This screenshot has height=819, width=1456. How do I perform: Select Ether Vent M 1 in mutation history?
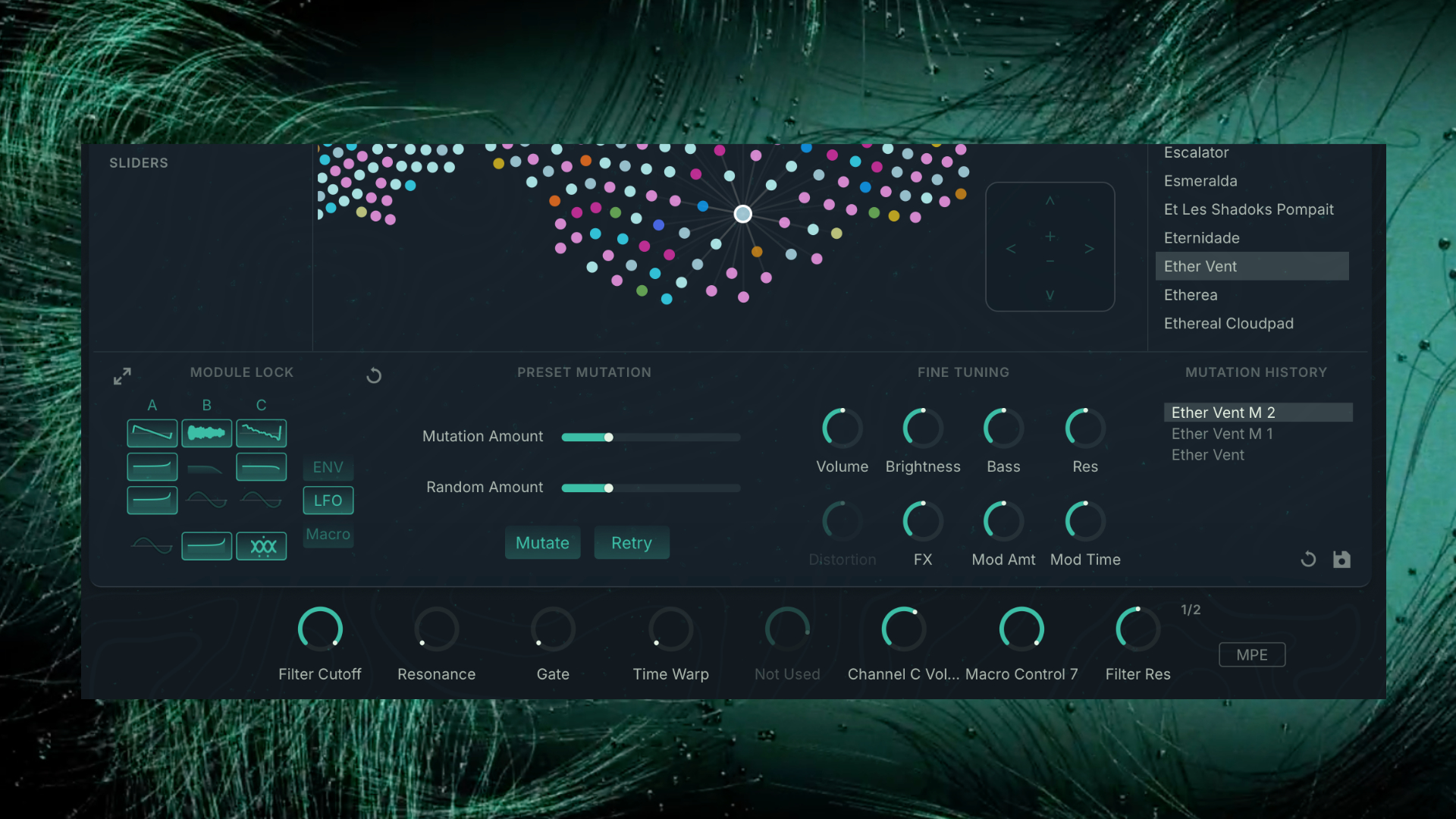pos(1222,434)
